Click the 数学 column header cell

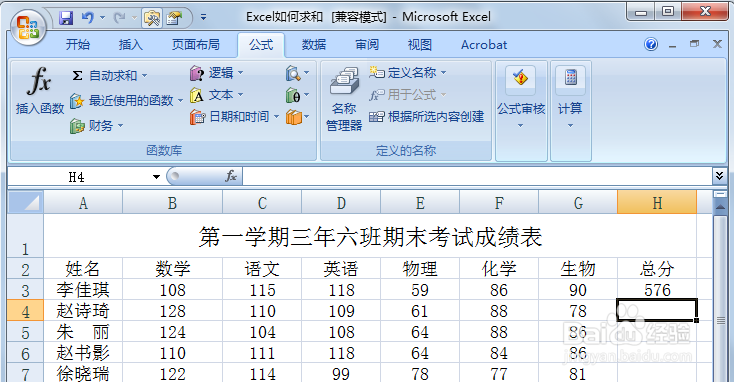[172, 269]
